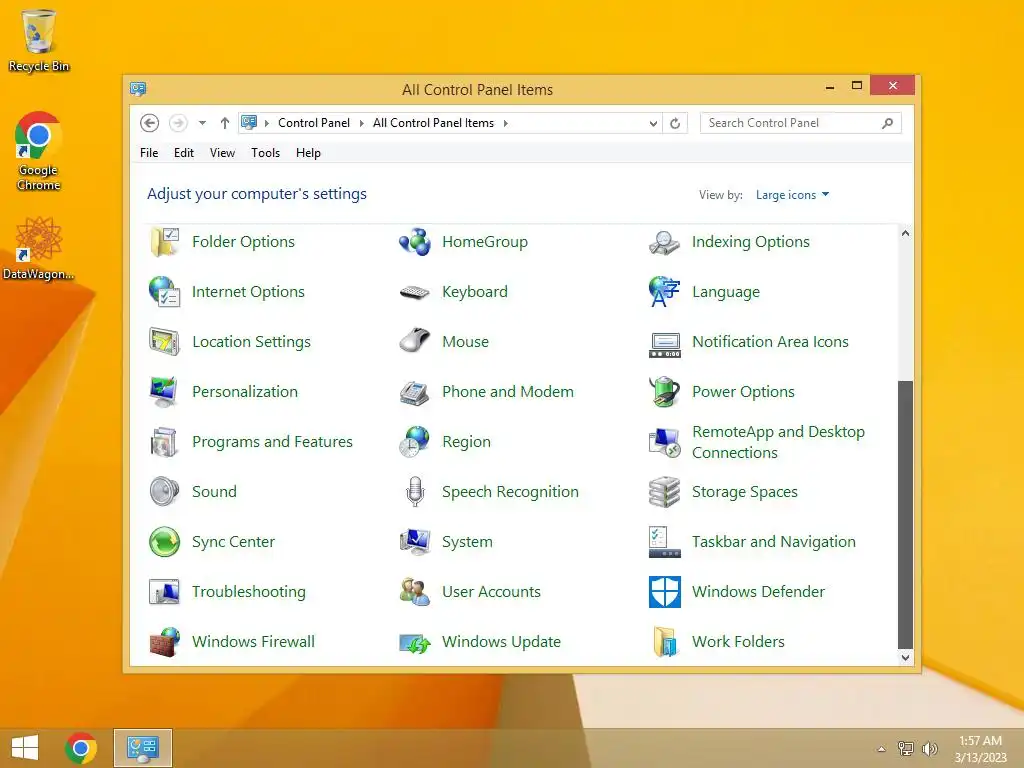Expand the chevron before Control Panel breadcrumb
This screenshot has width=1024, height=768.
[266, 123]
